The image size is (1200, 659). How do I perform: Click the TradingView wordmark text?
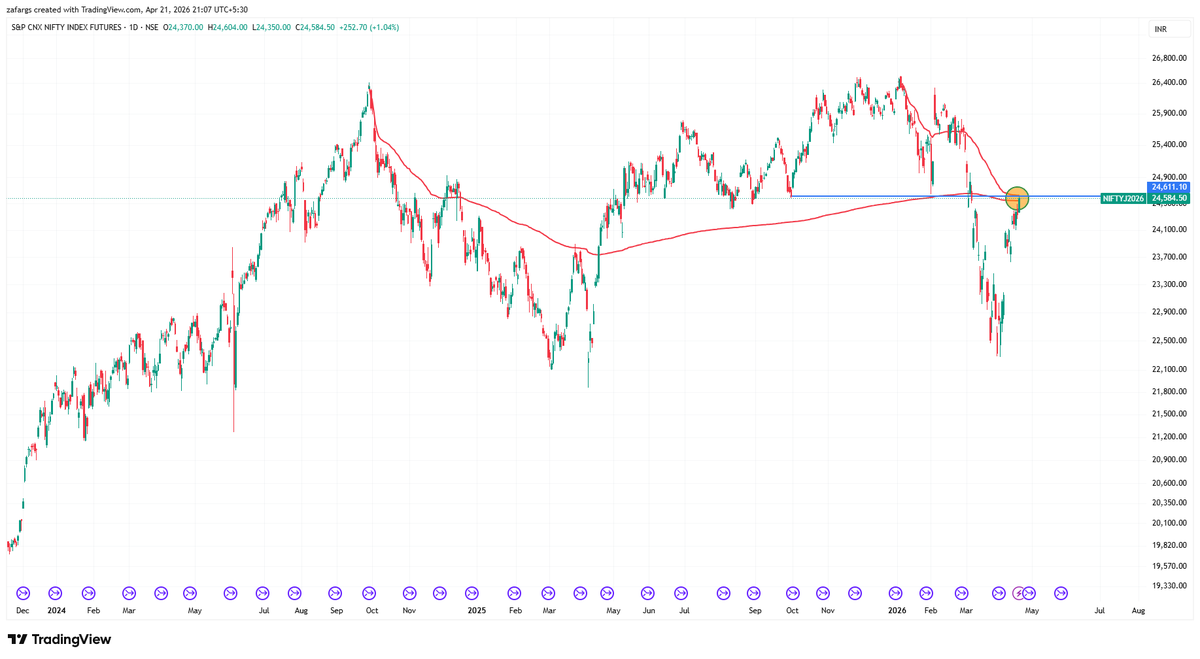point(72,639)
